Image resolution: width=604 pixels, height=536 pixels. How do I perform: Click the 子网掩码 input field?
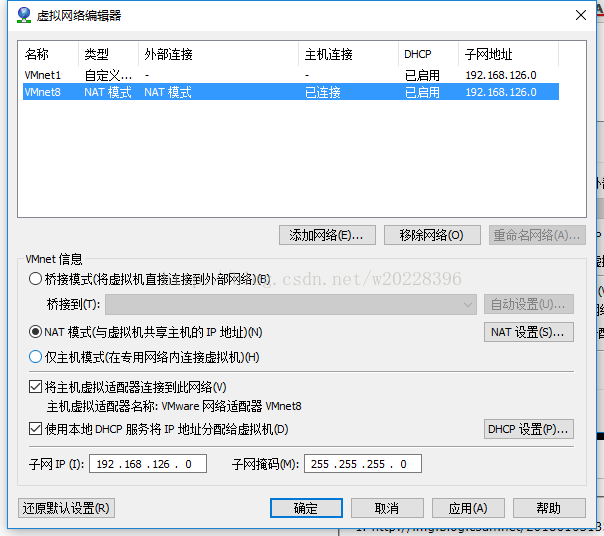363,464
